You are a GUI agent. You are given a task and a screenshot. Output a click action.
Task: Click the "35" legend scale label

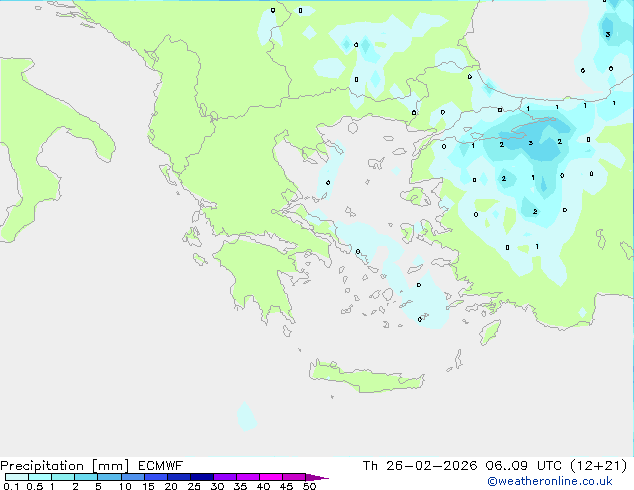click(240, 486)
